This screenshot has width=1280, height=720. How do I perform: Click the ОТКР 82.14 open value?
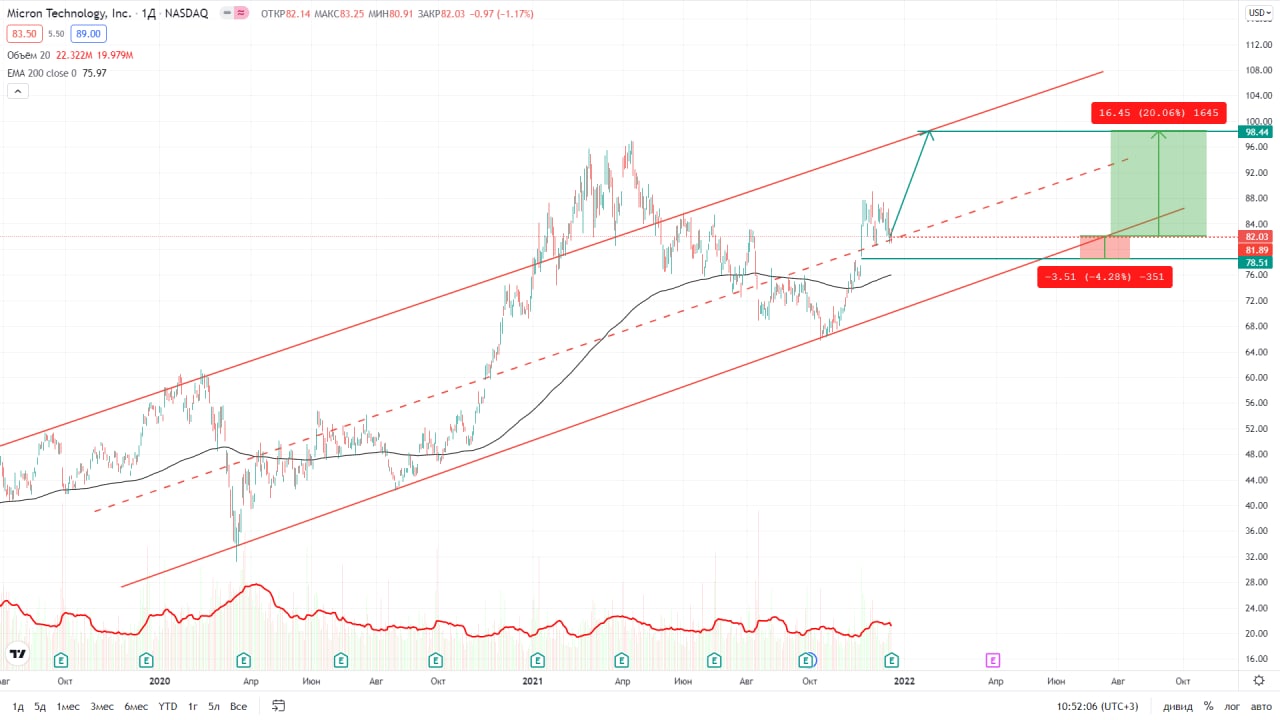285,14
